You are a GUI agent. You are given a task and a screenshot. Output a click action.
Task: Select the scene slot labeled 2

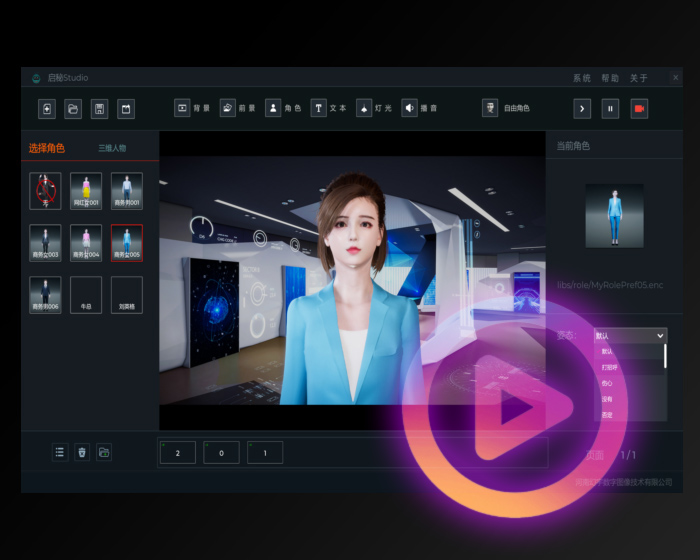[x=177, y=453]
